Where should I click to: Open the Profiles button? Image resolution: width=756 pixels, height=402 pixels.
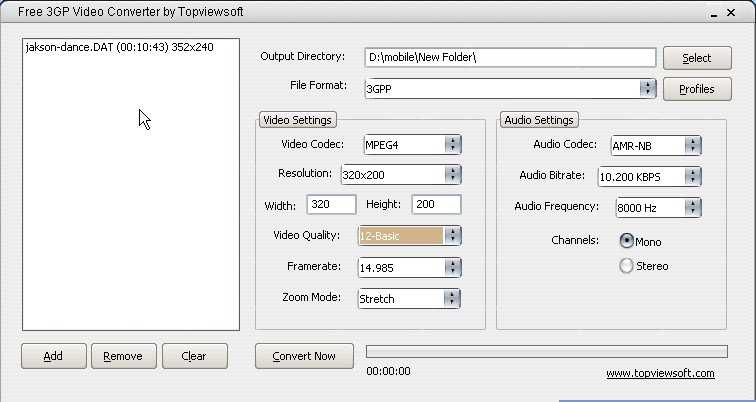pos(697,89)
